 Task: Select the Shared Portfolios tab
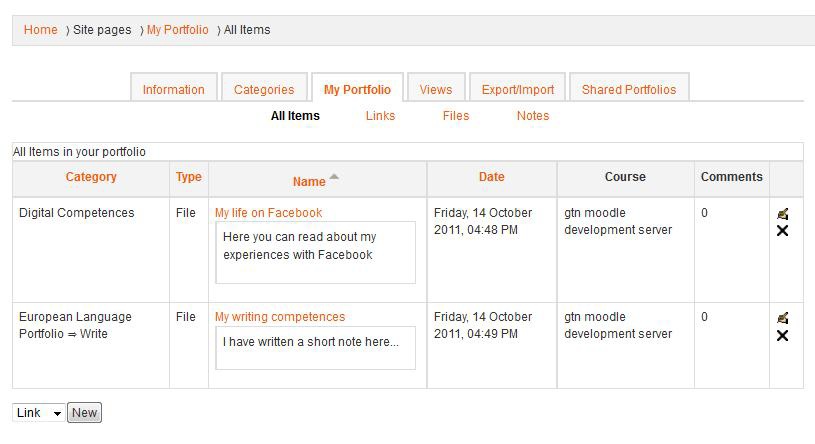629,89
